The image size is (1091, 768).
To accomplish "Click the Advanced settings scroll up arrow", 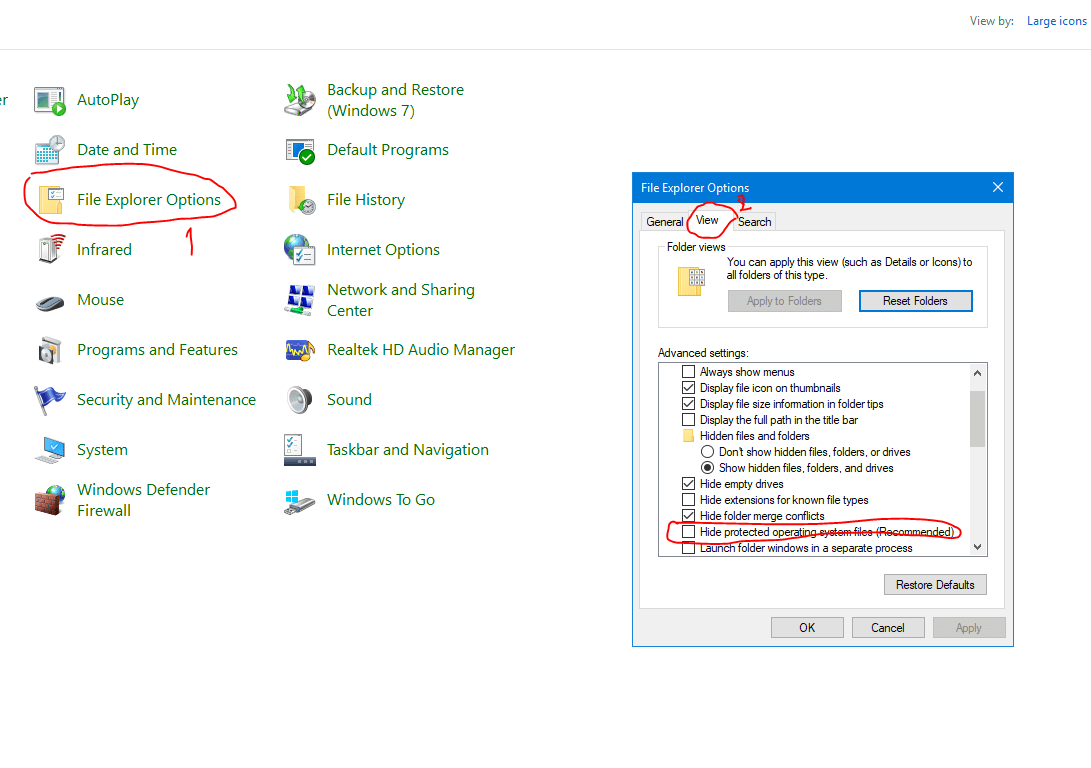I will [x=978, y=373].
